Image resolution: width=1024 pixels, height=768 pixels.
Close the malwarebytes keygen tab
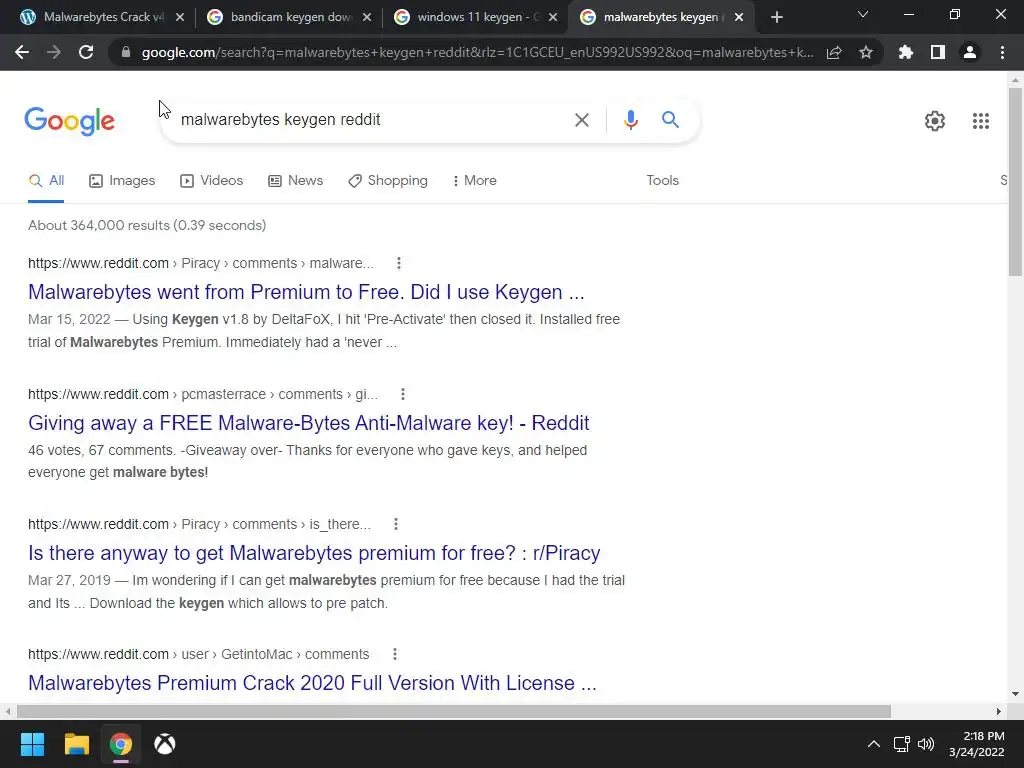click(x=739, y=18)
